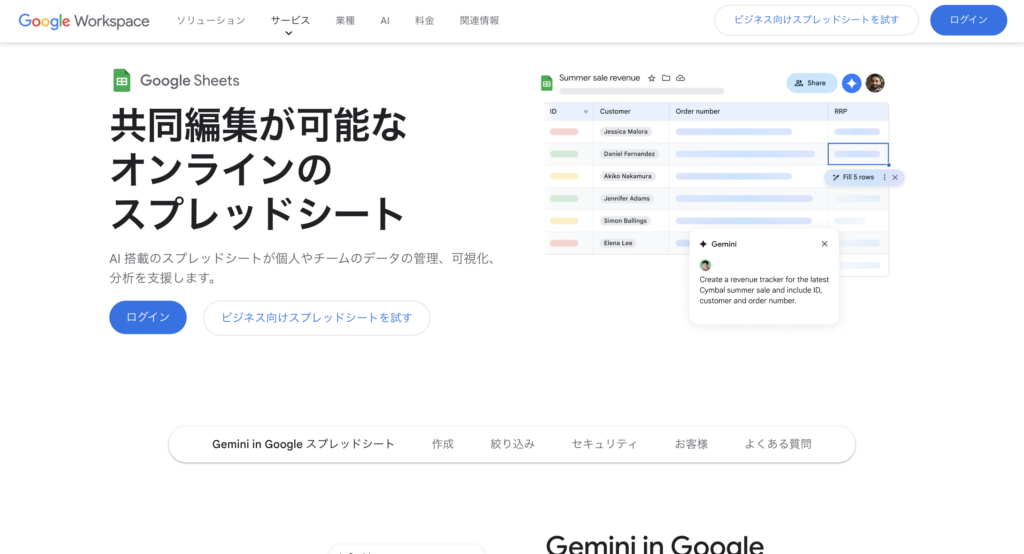Close the Gemini prompt panel

pyautogui.click(x=824, y=244)
